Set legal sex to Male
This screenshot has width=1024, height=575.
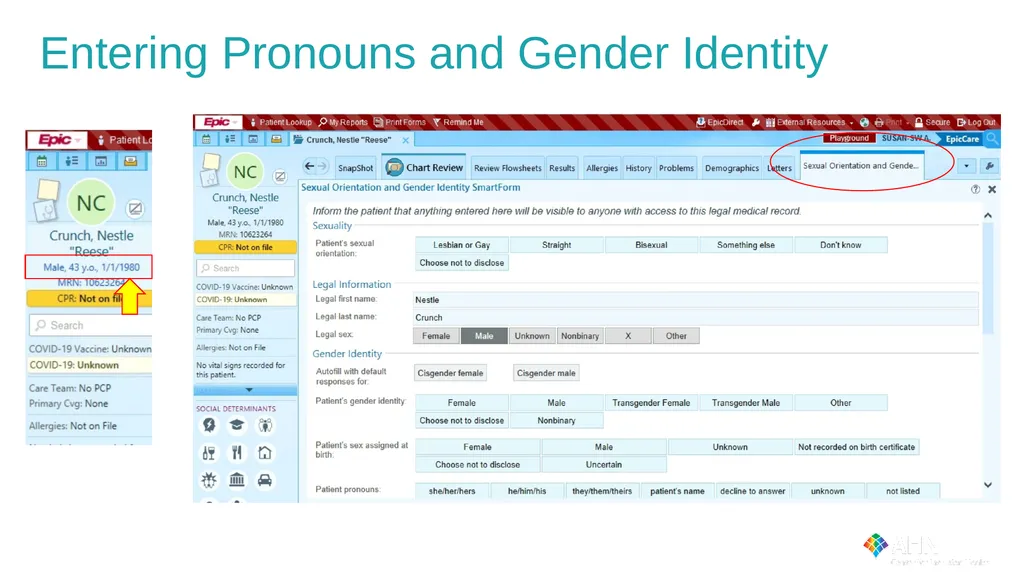(484, 336)
